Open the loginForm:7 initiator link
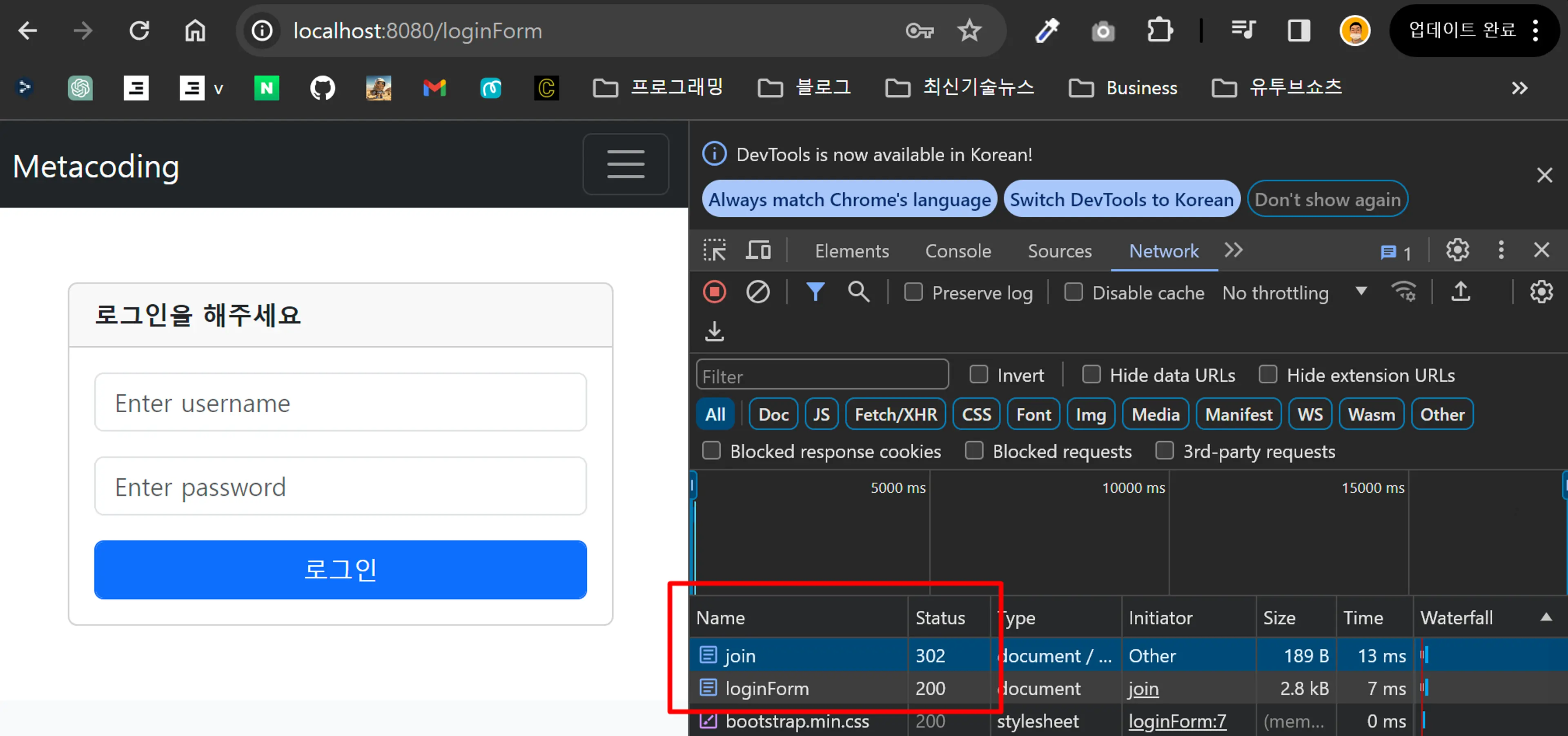 pos(1177,721)
